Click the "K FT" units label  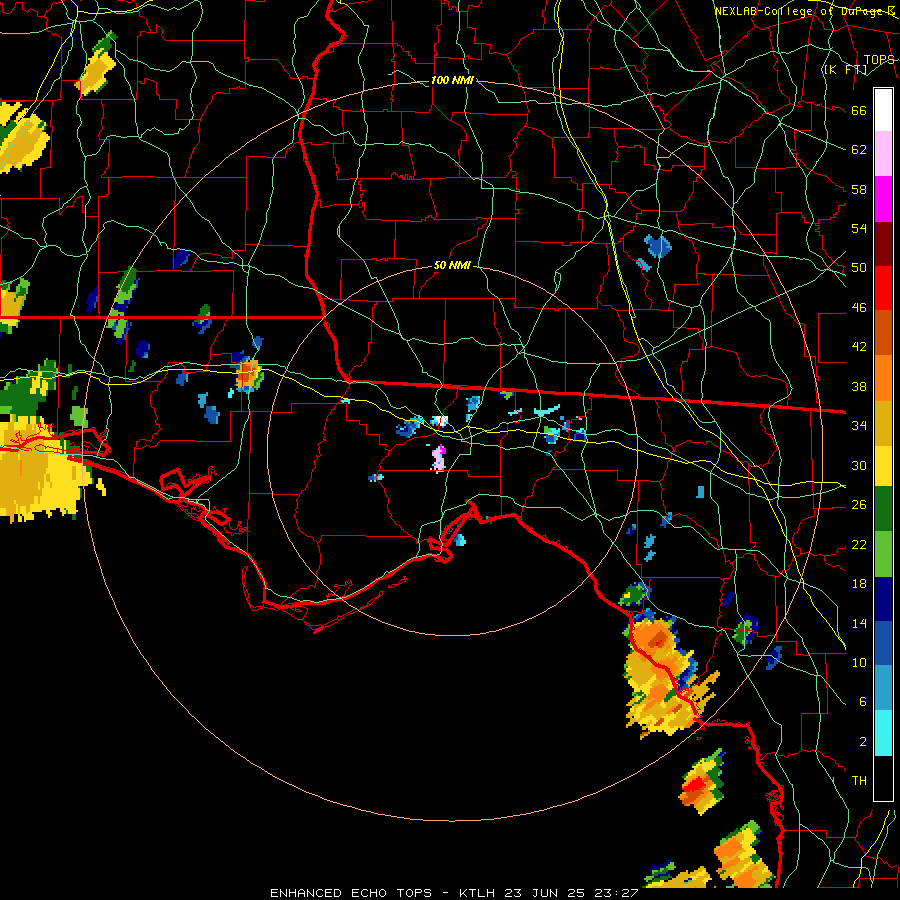845,69
